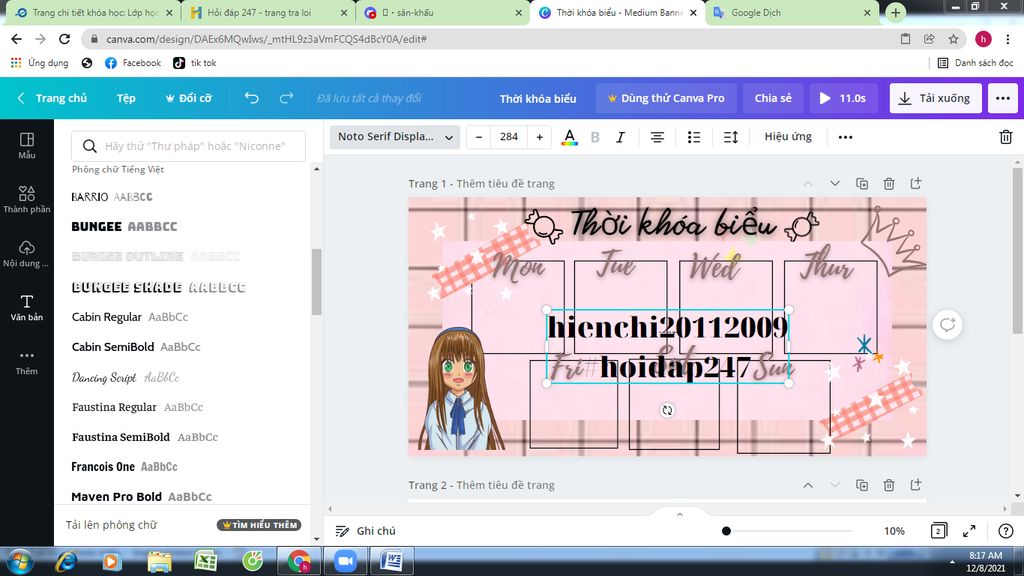The height and width of the screenshot is (576, 1024).
Task: Open line spacing options
Action: click(x=731, y=137)
